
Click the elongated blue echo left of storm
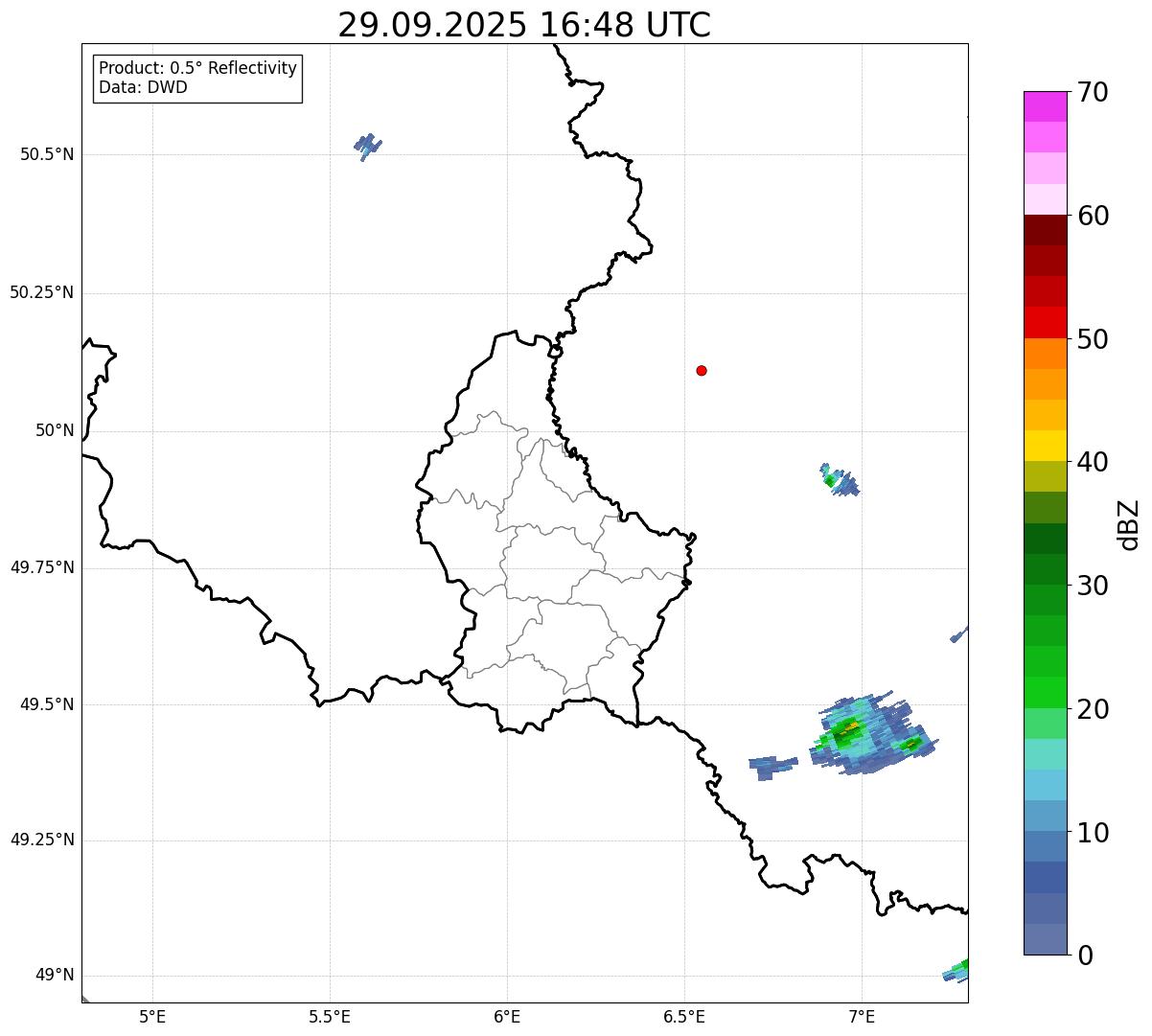[772, 766]
